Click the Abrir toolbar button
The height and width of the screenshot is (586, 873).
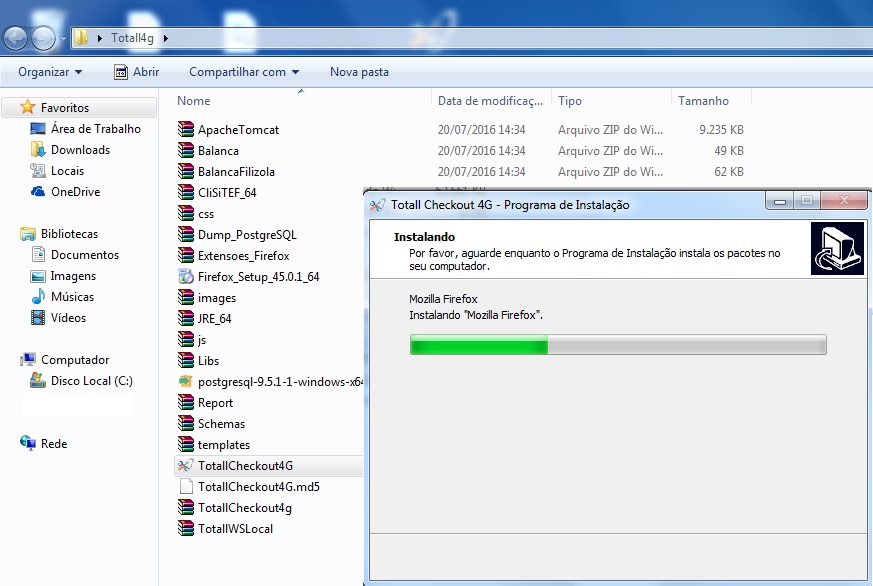coord(137,72)
